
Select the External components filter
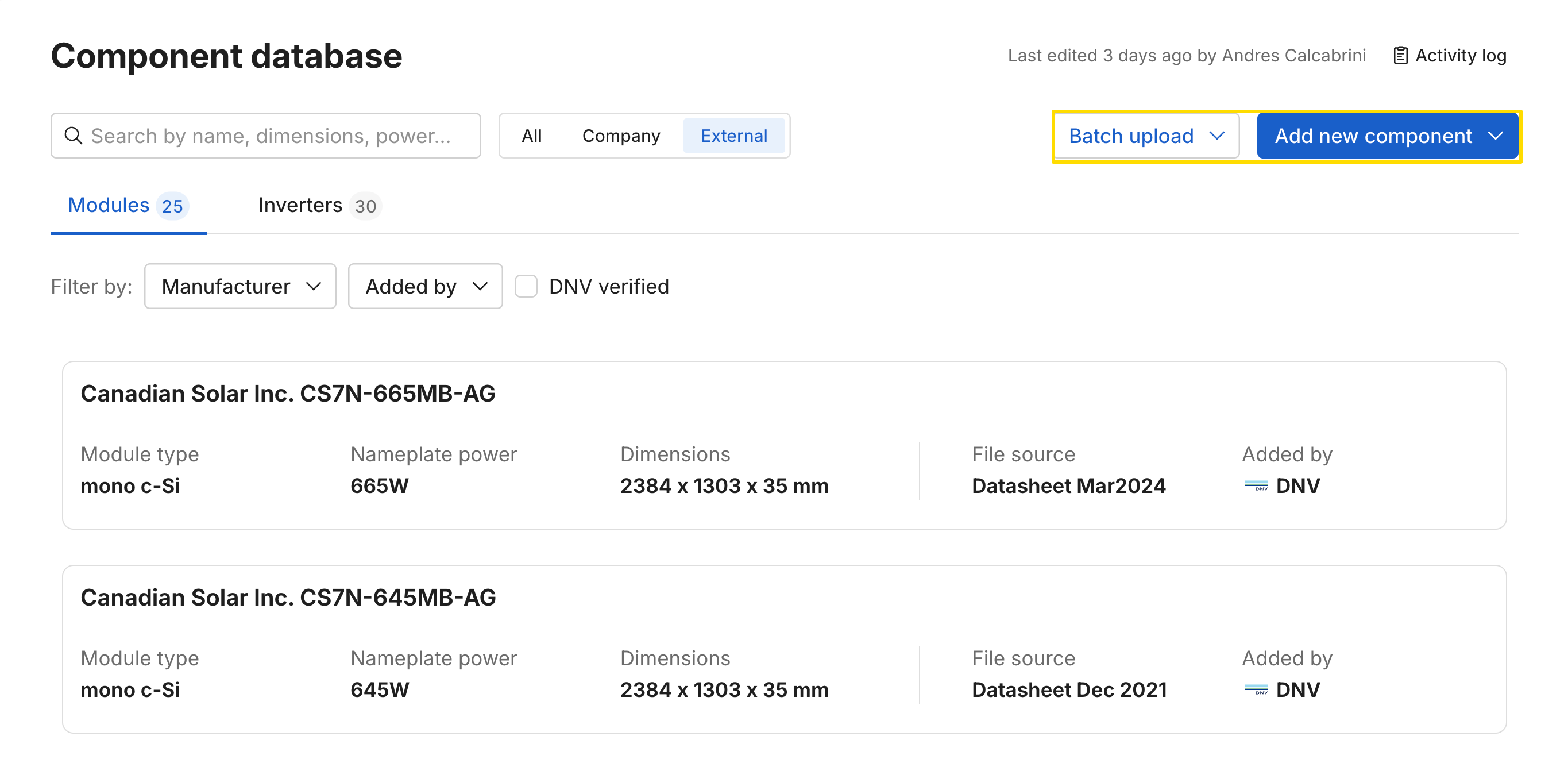click(x=733, y=135)
